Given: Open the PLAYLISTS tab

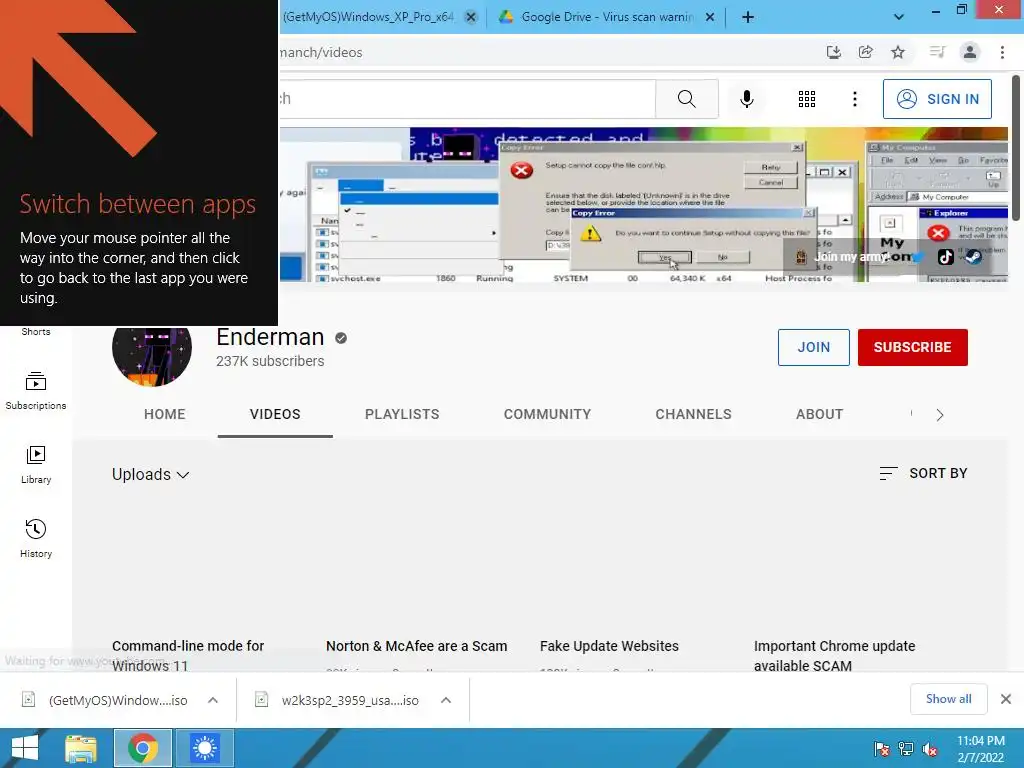Looking at the screenshot, I should point(402,414).
